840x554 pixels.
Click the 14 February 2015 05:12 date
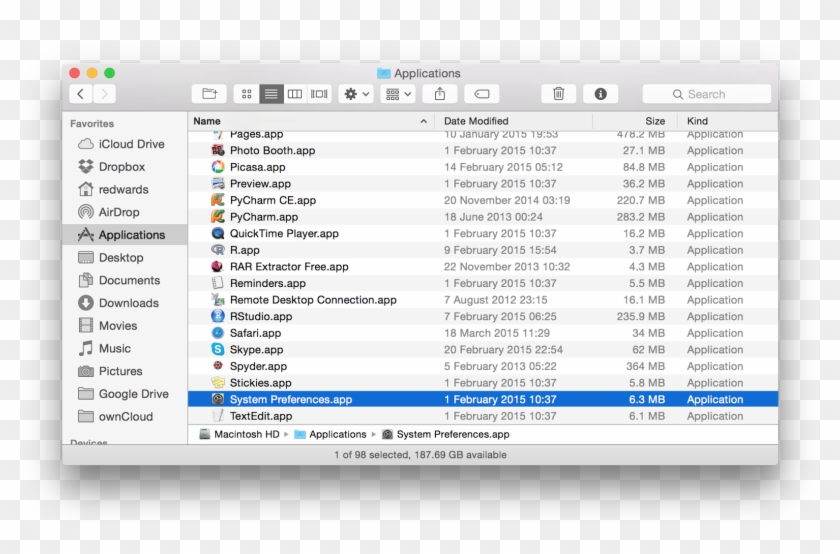503,167
